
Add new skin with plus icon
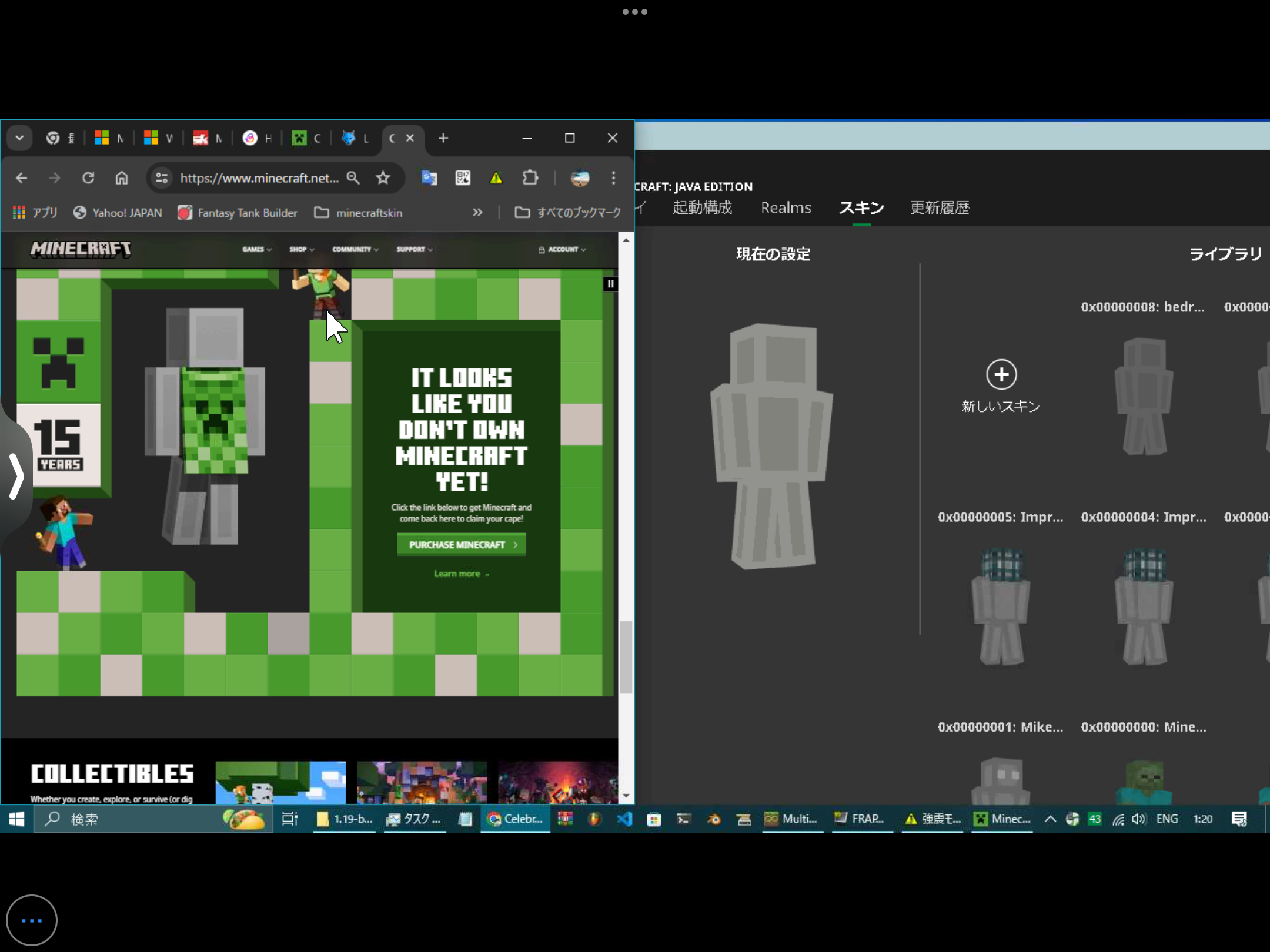coord(1001,374)
